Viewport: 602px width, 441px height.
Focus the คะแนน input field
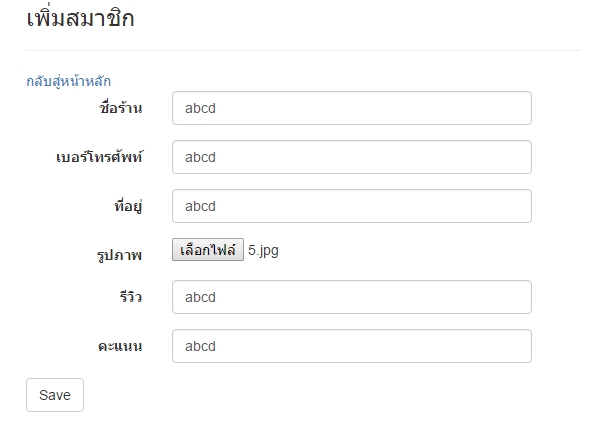pos(351,346)
